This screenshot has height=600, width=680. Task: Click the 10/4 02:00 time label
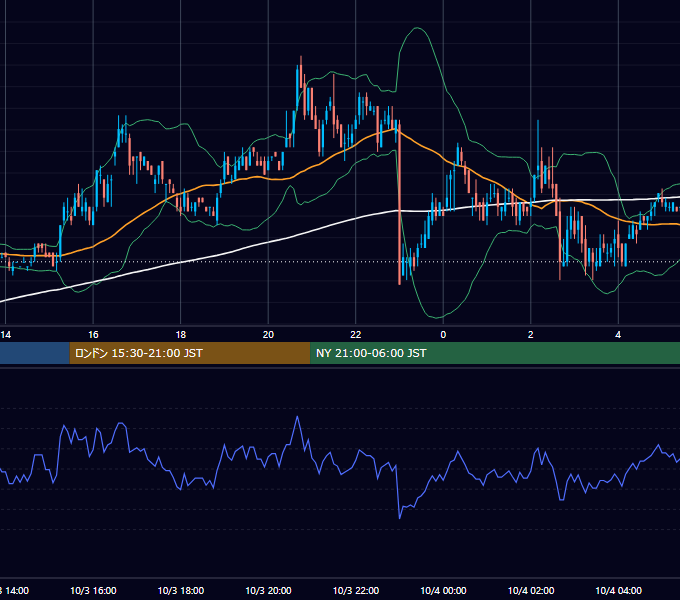click(531, 590)
